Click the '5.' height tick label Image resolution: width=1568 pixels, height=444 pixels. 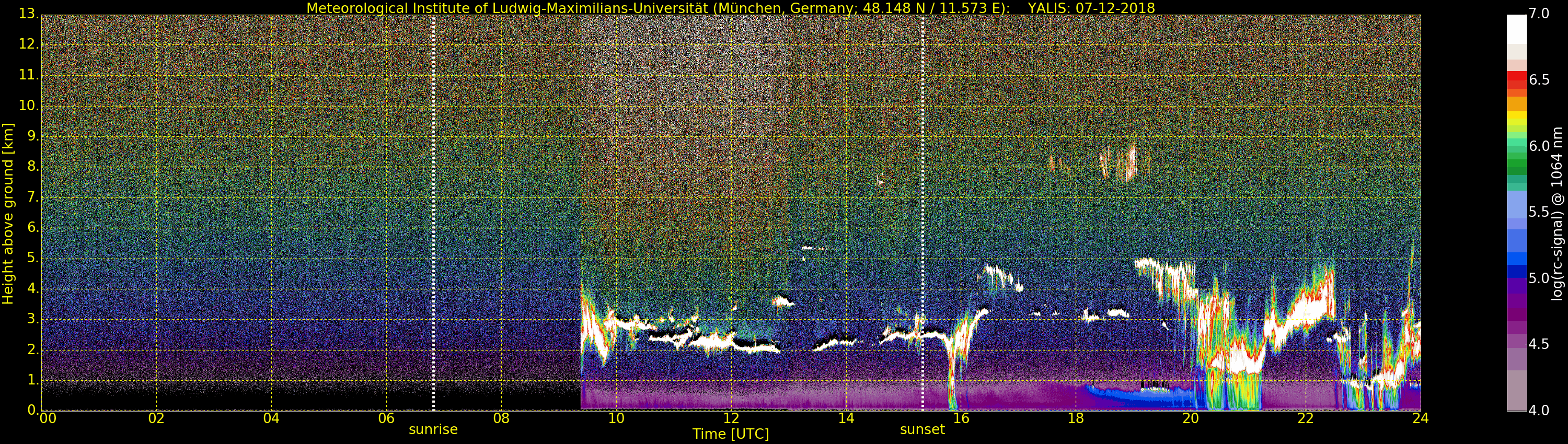pyautogui.click(x=32, y=258)
